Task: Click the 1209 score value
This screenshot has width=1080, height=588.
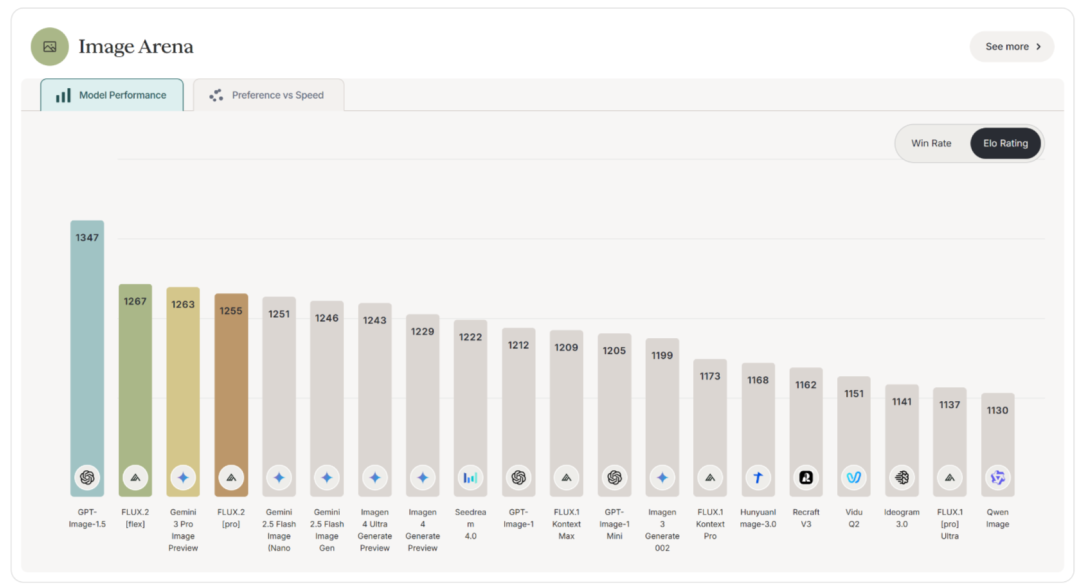Action: [x=566, y=348]
